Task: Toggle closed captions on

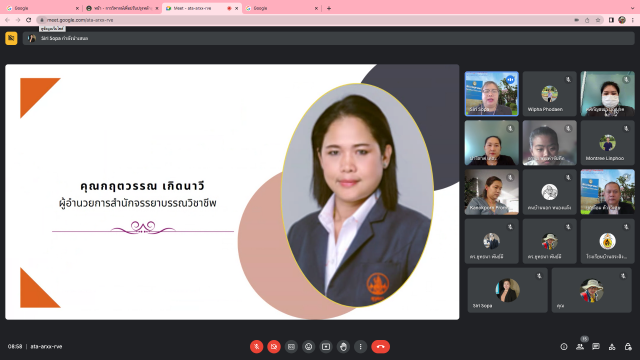Action: click(x=291, y=347)
